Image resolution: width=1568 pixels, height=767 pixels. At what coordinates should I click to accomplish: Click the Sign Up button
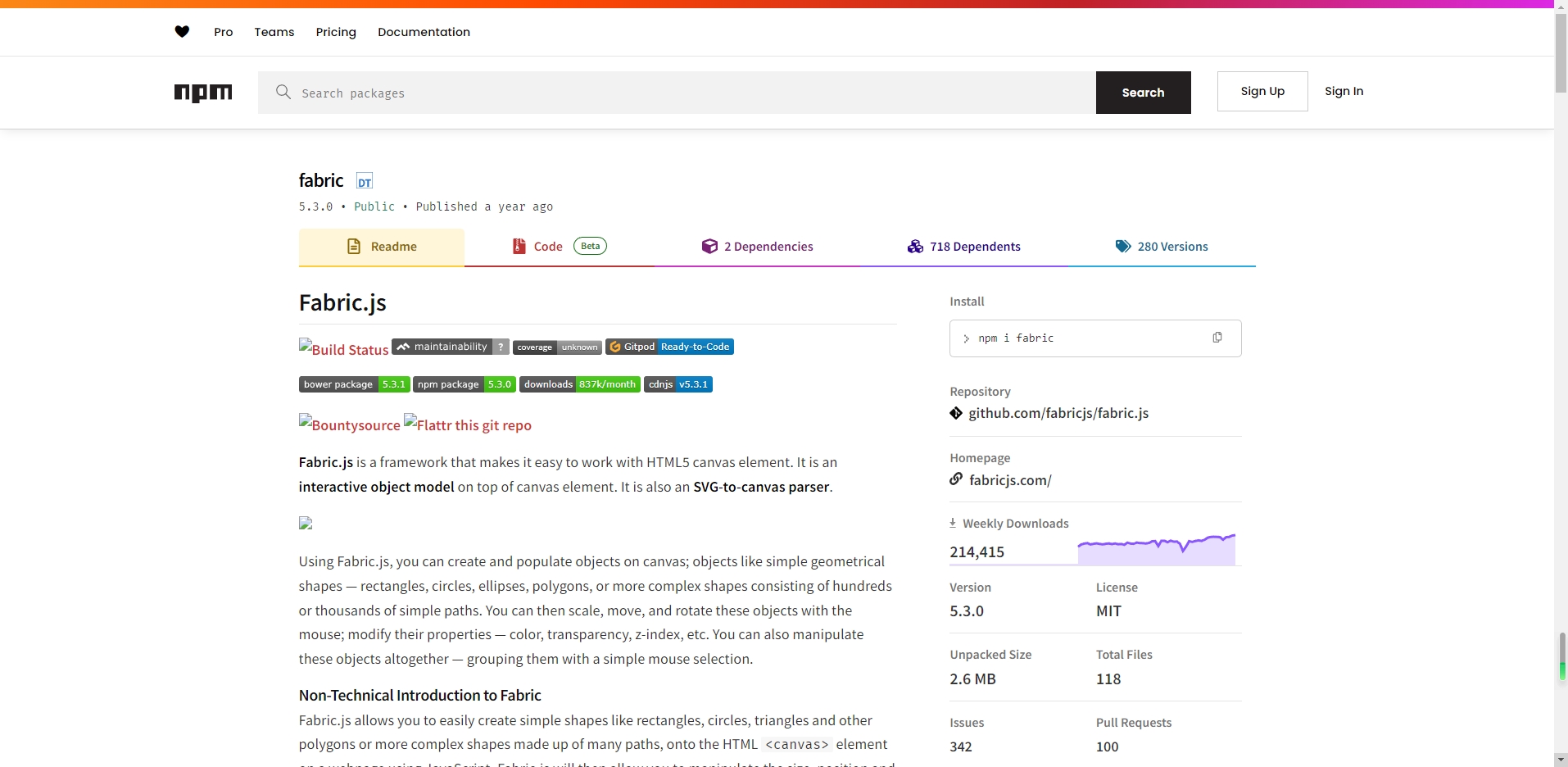[1262, 91]
